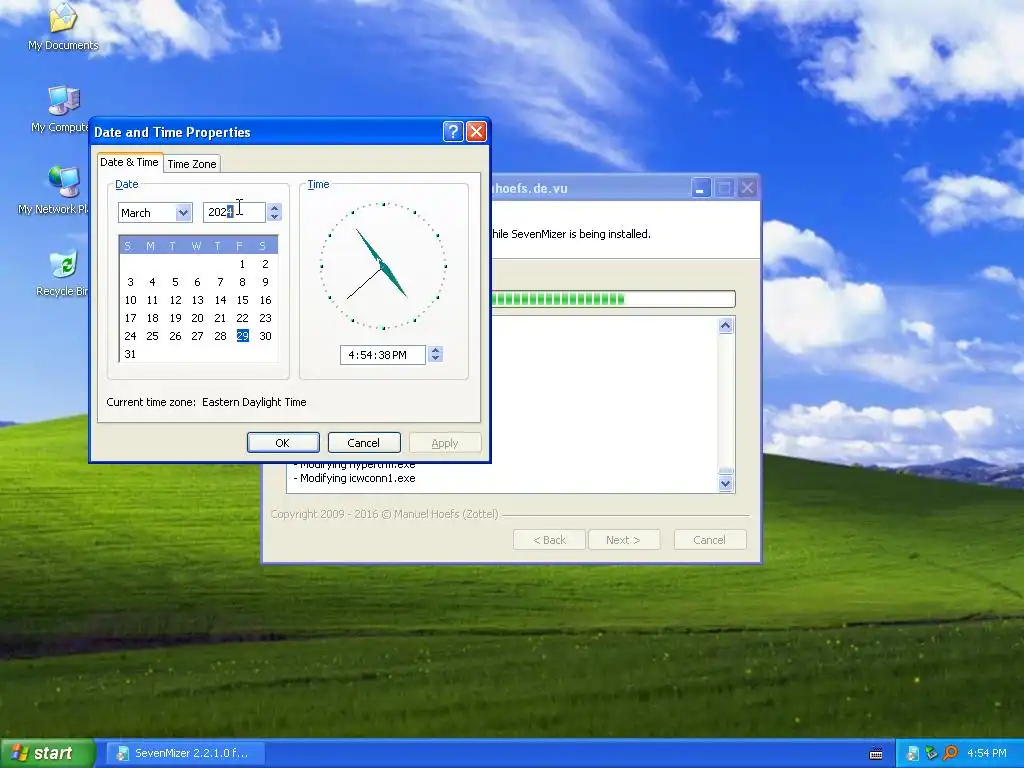Click the SevenMizer log scrollbar up arrow
1024x768 pixels.
(726, 326)
